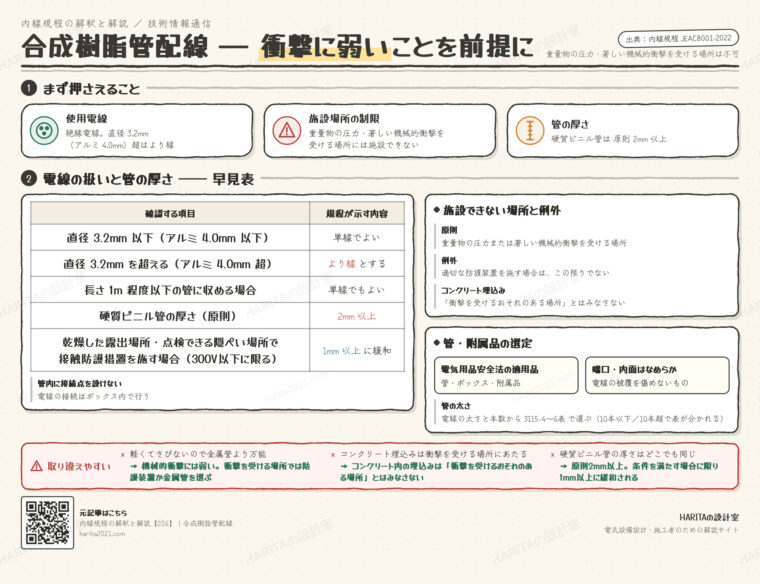
Task: Click the red x before 軽くてさびないので金属管より万能
Action: [x=123, y=455]
